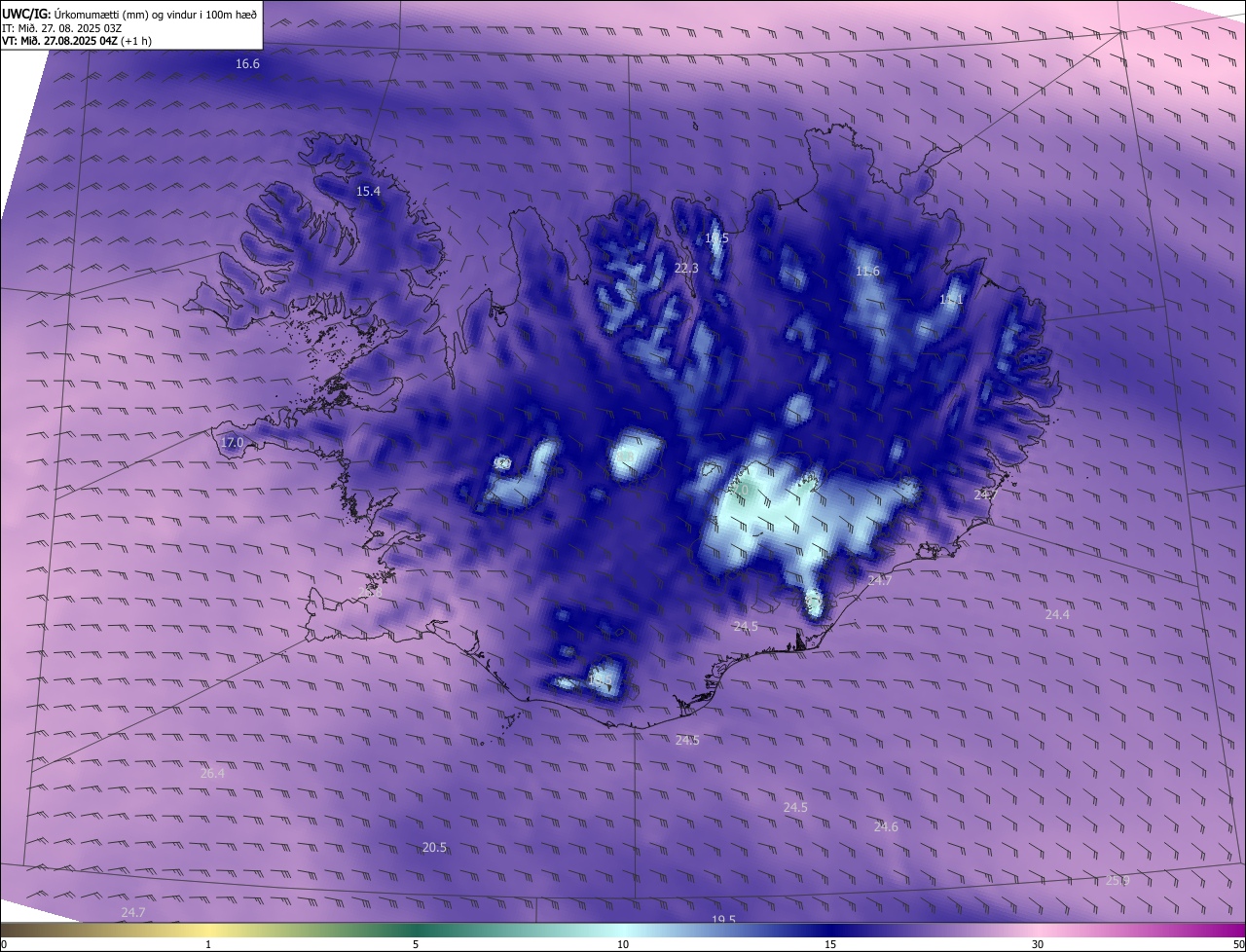Click the gradient color scale bar
This screenshot has width=1246, height=952.
623,931
